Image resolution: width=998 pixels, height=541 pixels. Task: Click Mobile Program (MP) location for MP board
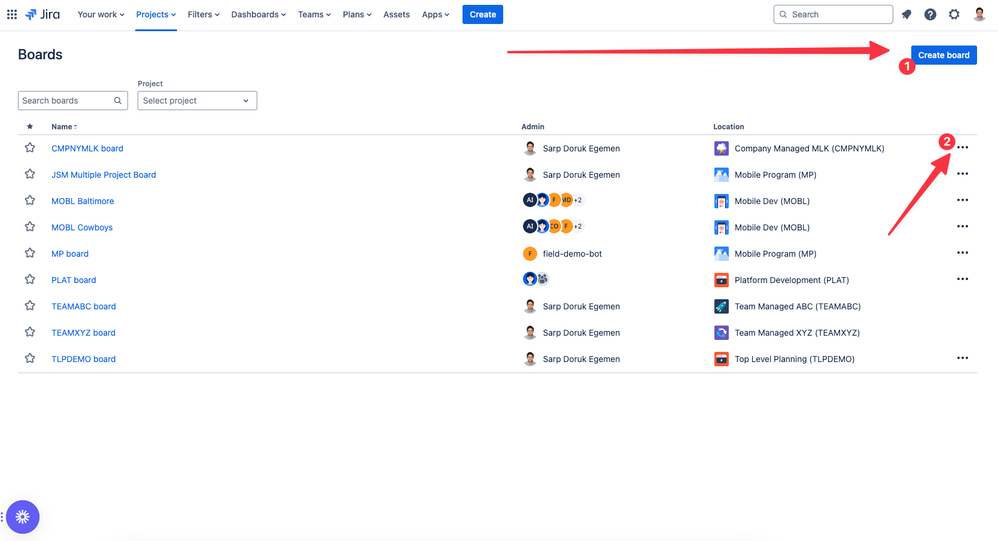tap(775, 253)
